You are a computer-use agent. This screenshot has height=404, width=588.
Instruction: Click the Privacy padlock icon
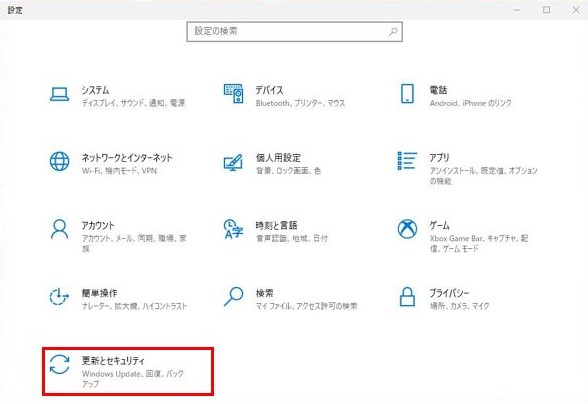[407, 297]
